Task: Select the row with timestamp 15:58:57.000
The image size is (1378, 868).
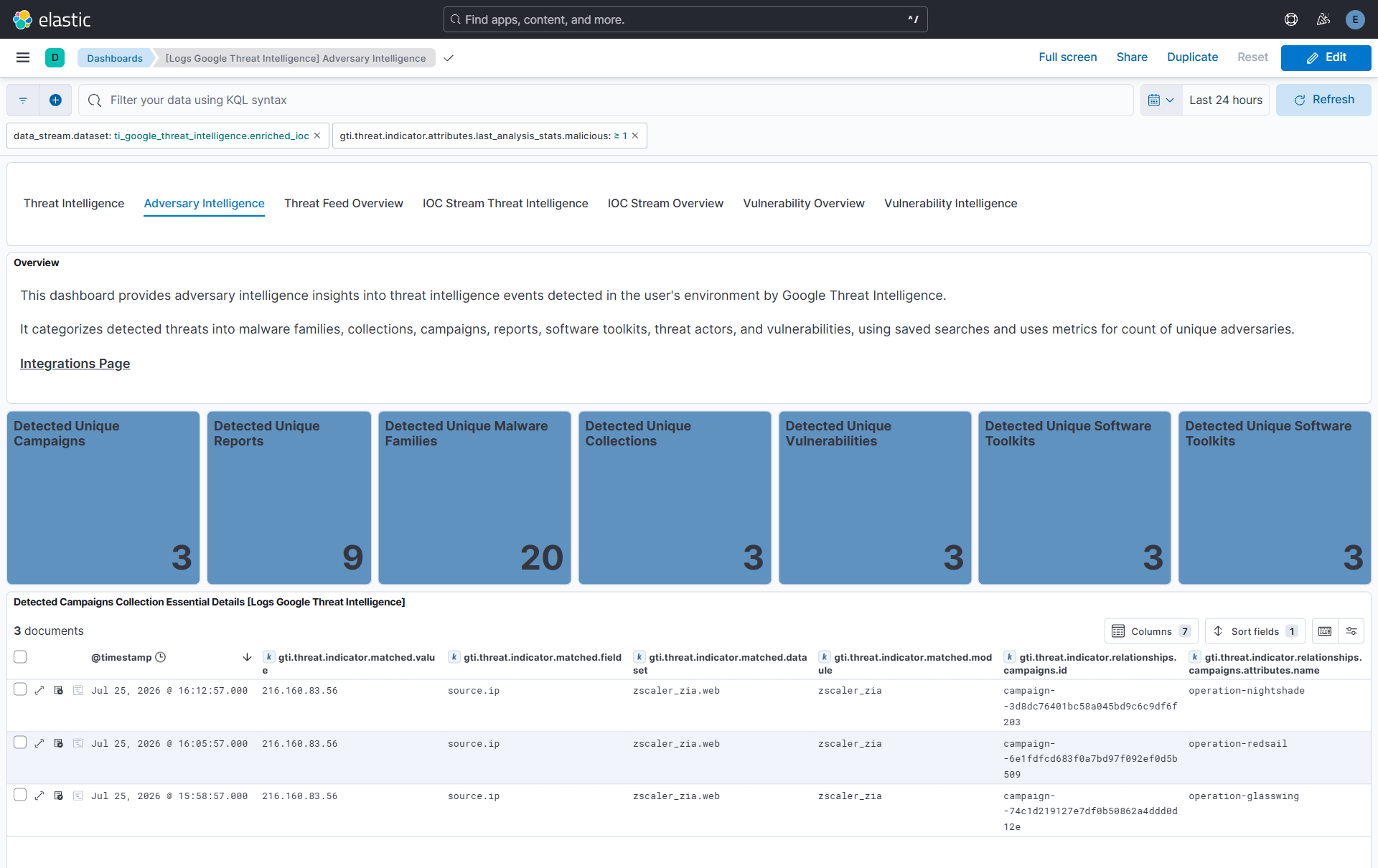Action: point(20,795)
